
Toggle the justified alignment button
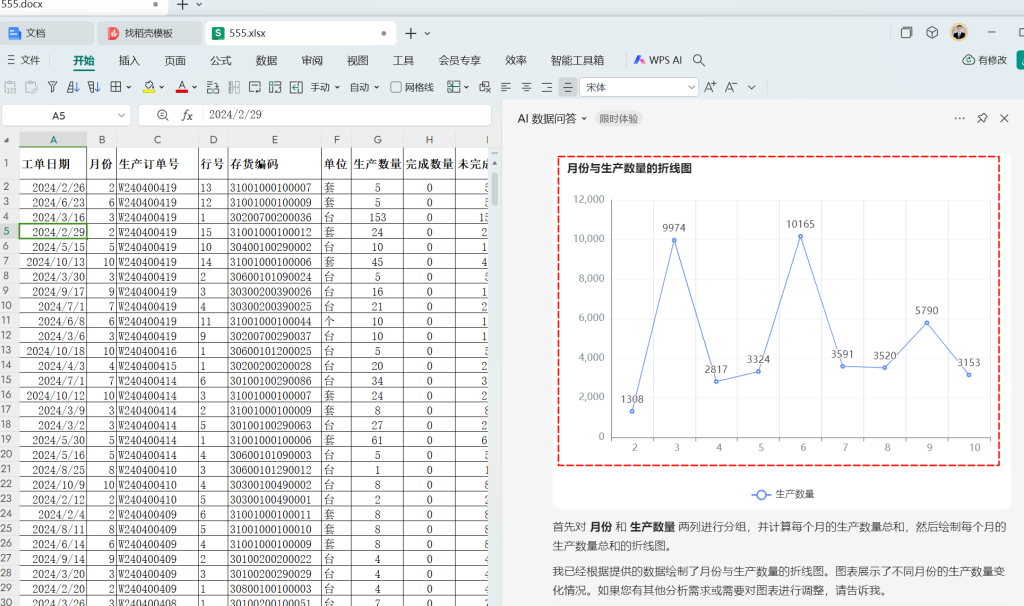pos(568,87)
